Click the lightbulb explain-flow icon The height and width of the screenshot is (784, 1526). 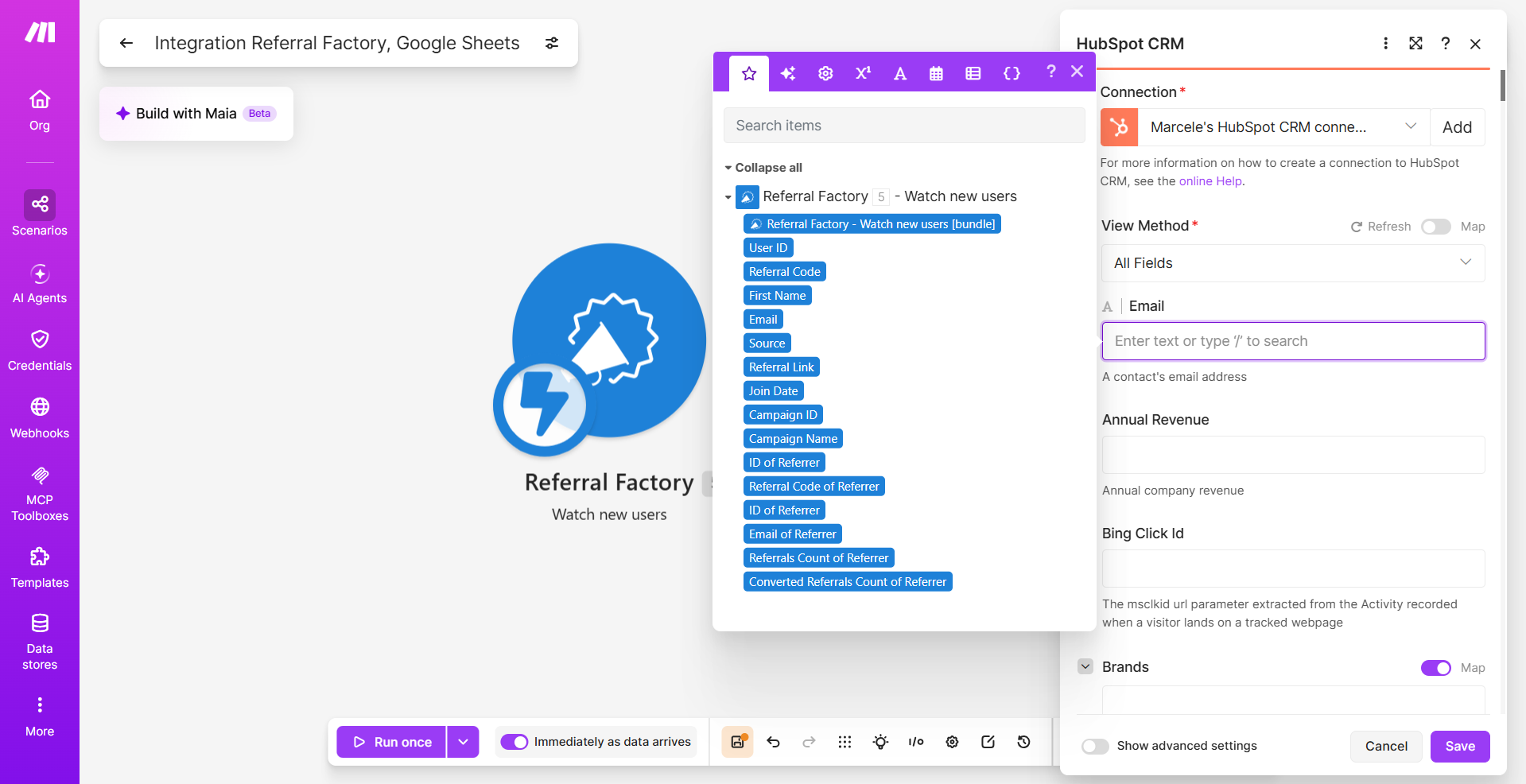point(880,742)
